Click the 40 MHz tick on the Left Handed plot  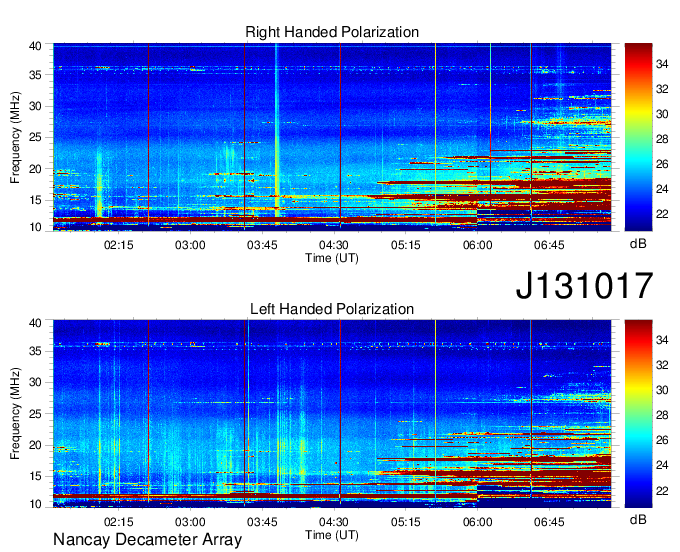click(35, 323)
